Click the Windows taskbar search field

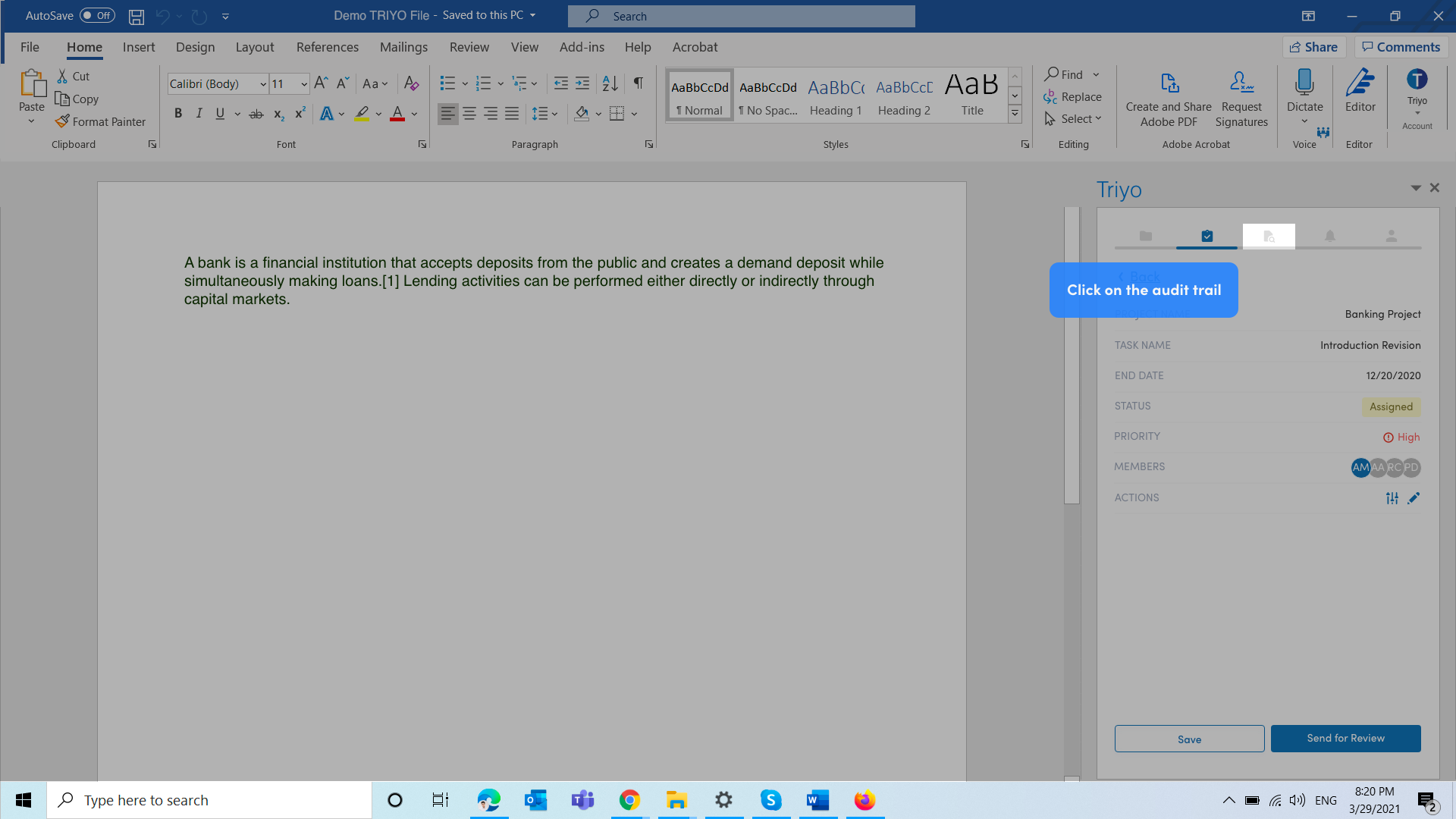coord(209,800)
